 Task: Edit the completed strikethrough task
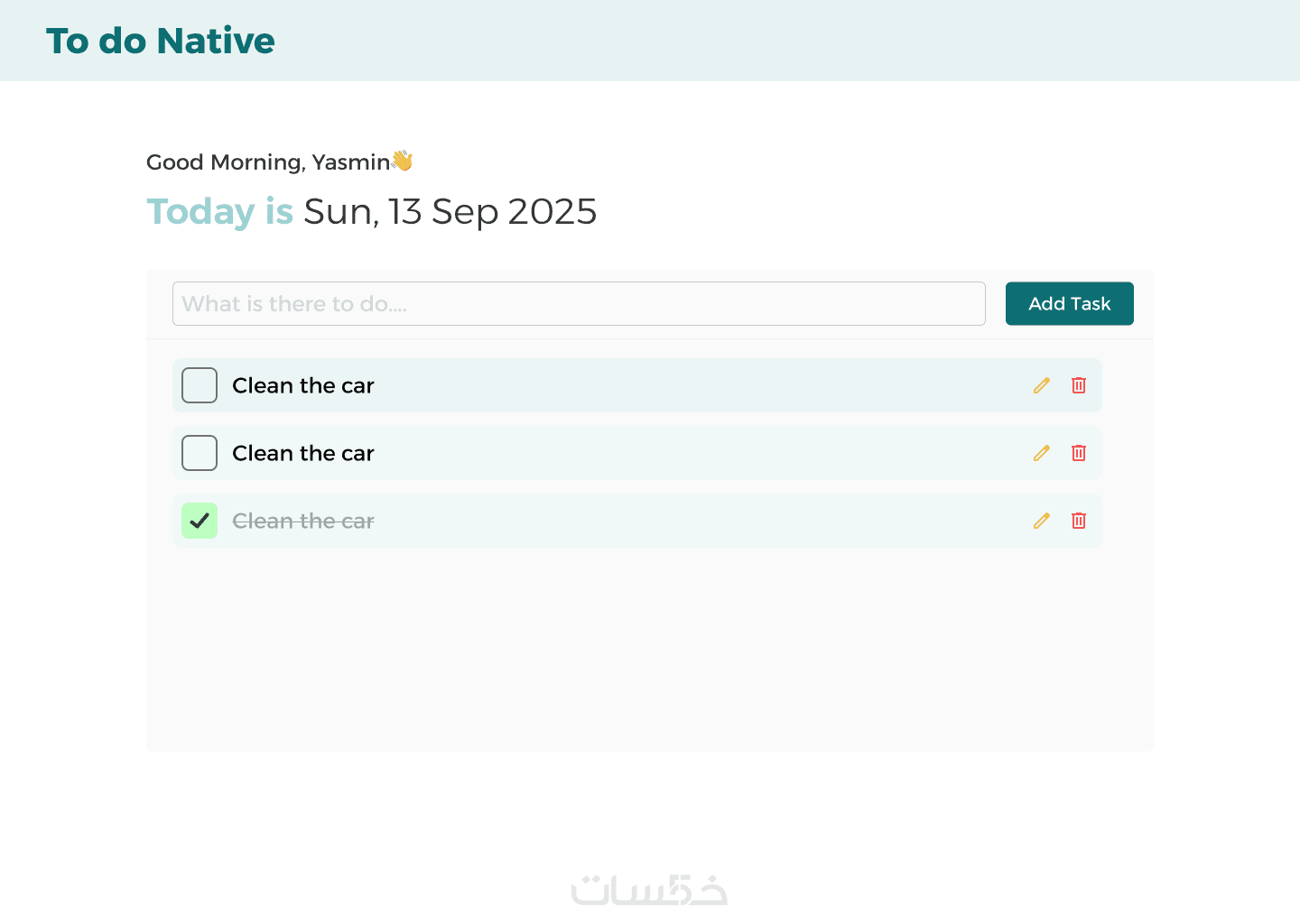(1042, 521)
